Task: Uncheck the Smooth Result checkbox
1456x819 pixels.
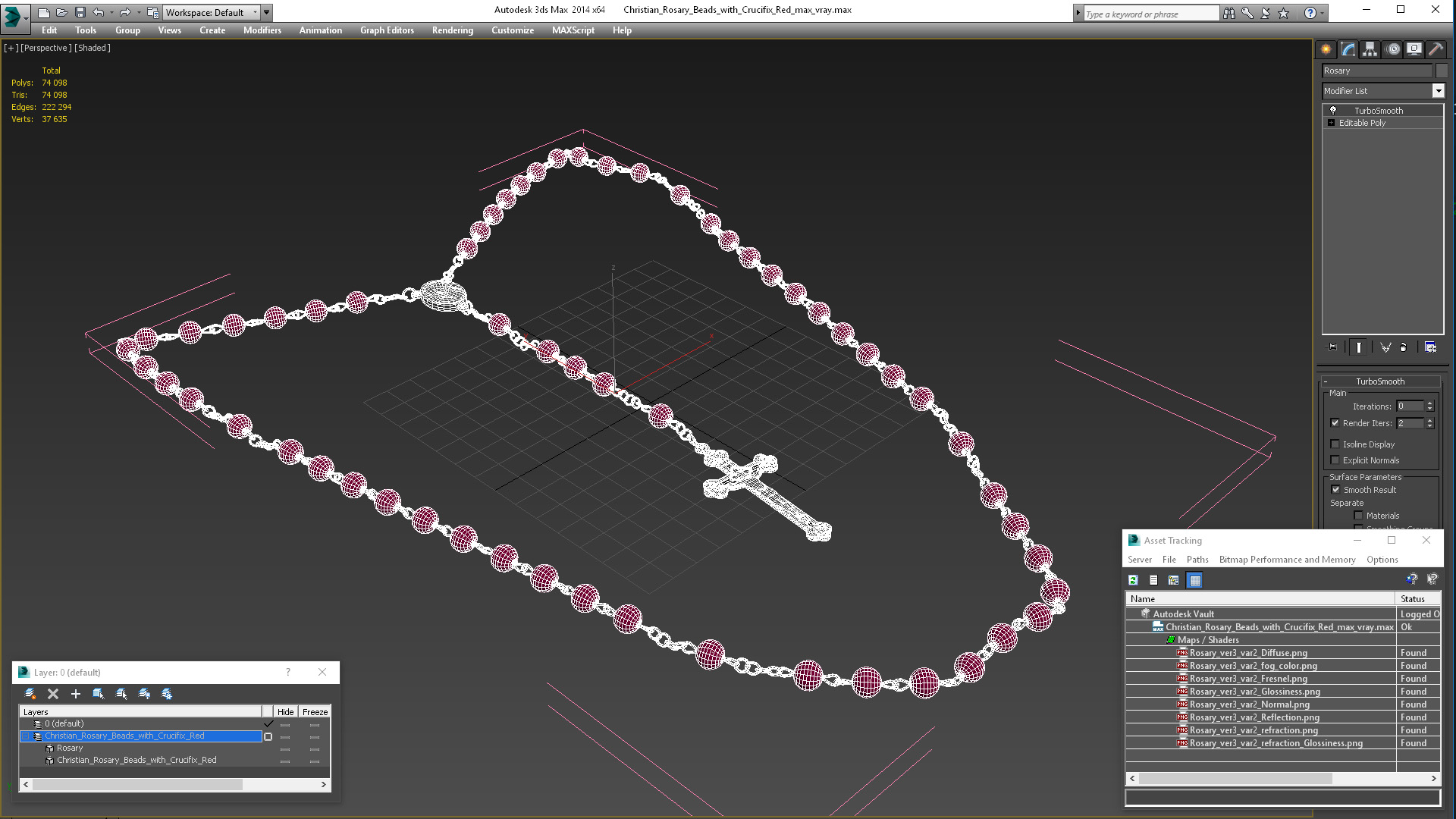Action: click(x=1335, y=490)
